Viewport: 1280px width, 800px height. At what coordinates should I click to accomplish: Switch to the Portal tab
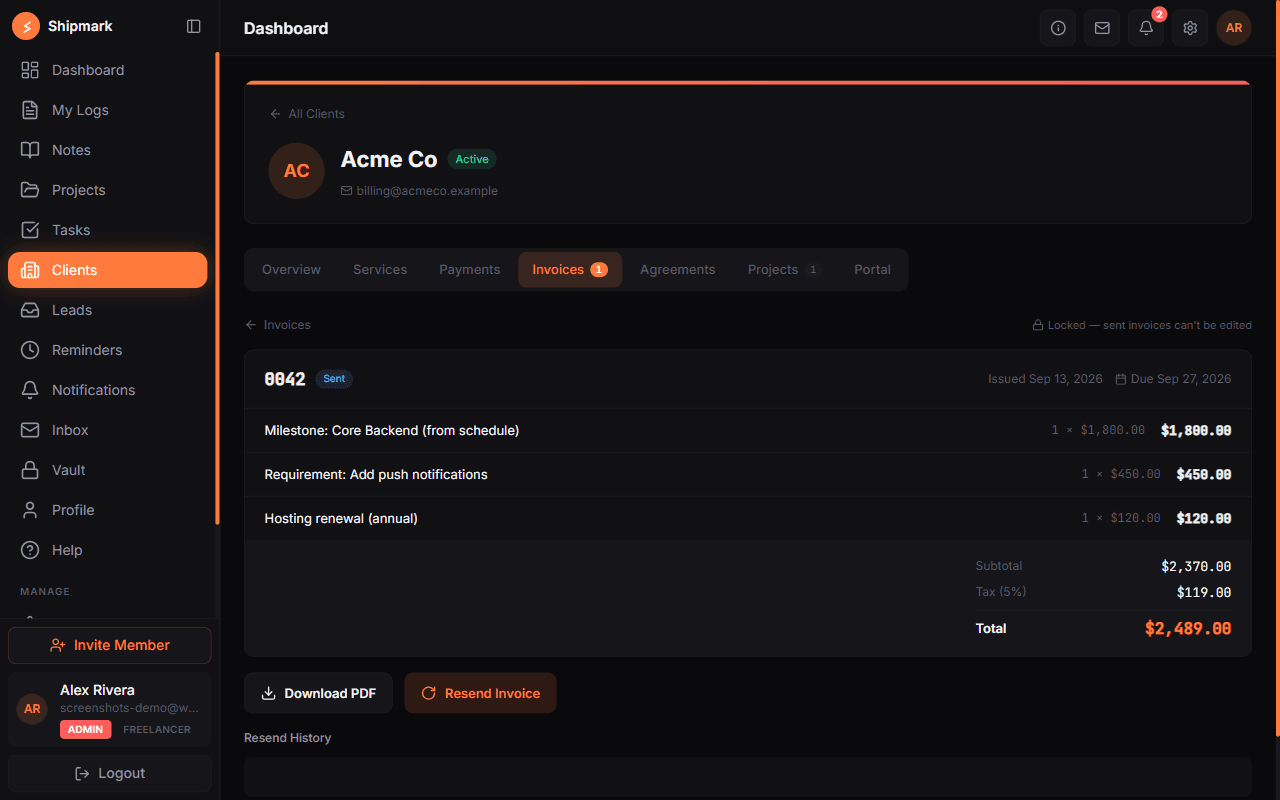click(x=872, y=270)
